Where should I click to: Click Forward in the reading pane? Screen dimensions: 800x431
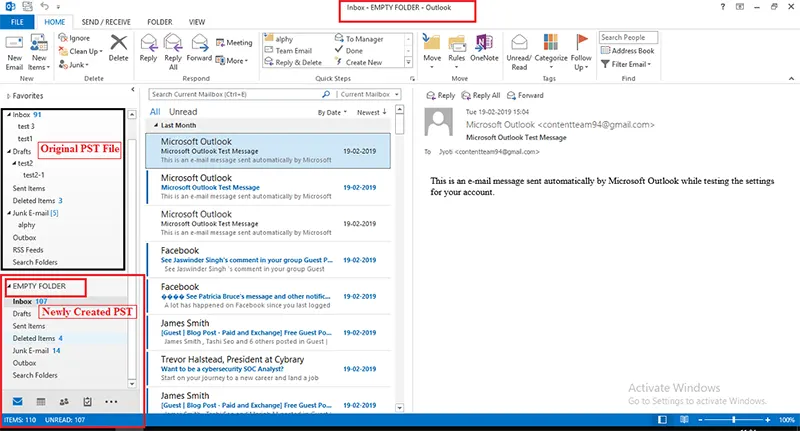point(525,95)
